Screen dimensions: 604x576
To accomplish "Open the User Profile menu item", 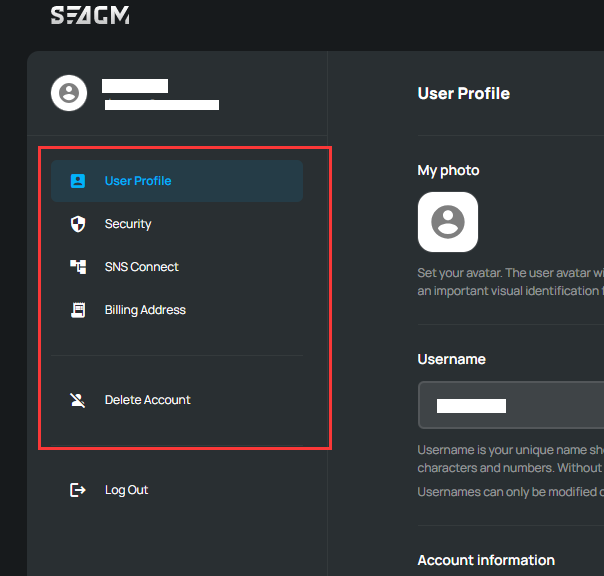I will point(138,181).
